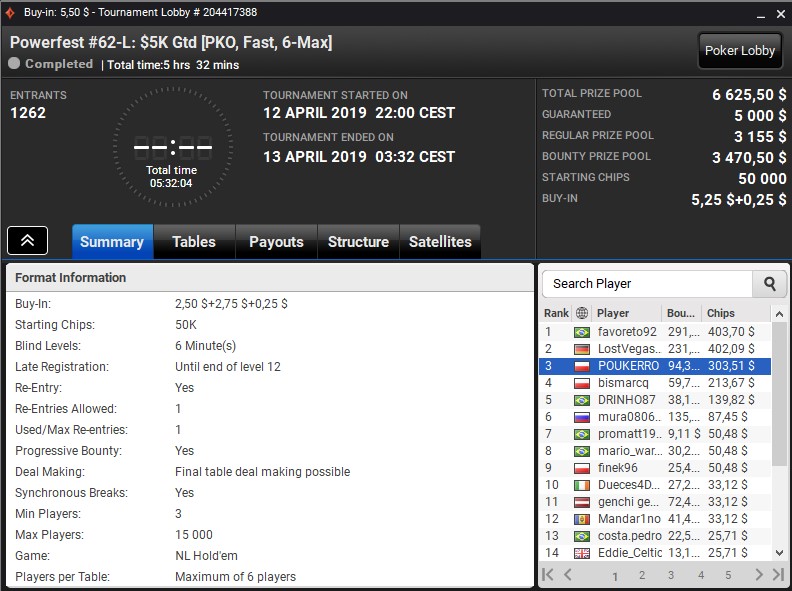Click the partypoker logo in title bar
Viewport: 792px width, 591px height.
10,12
